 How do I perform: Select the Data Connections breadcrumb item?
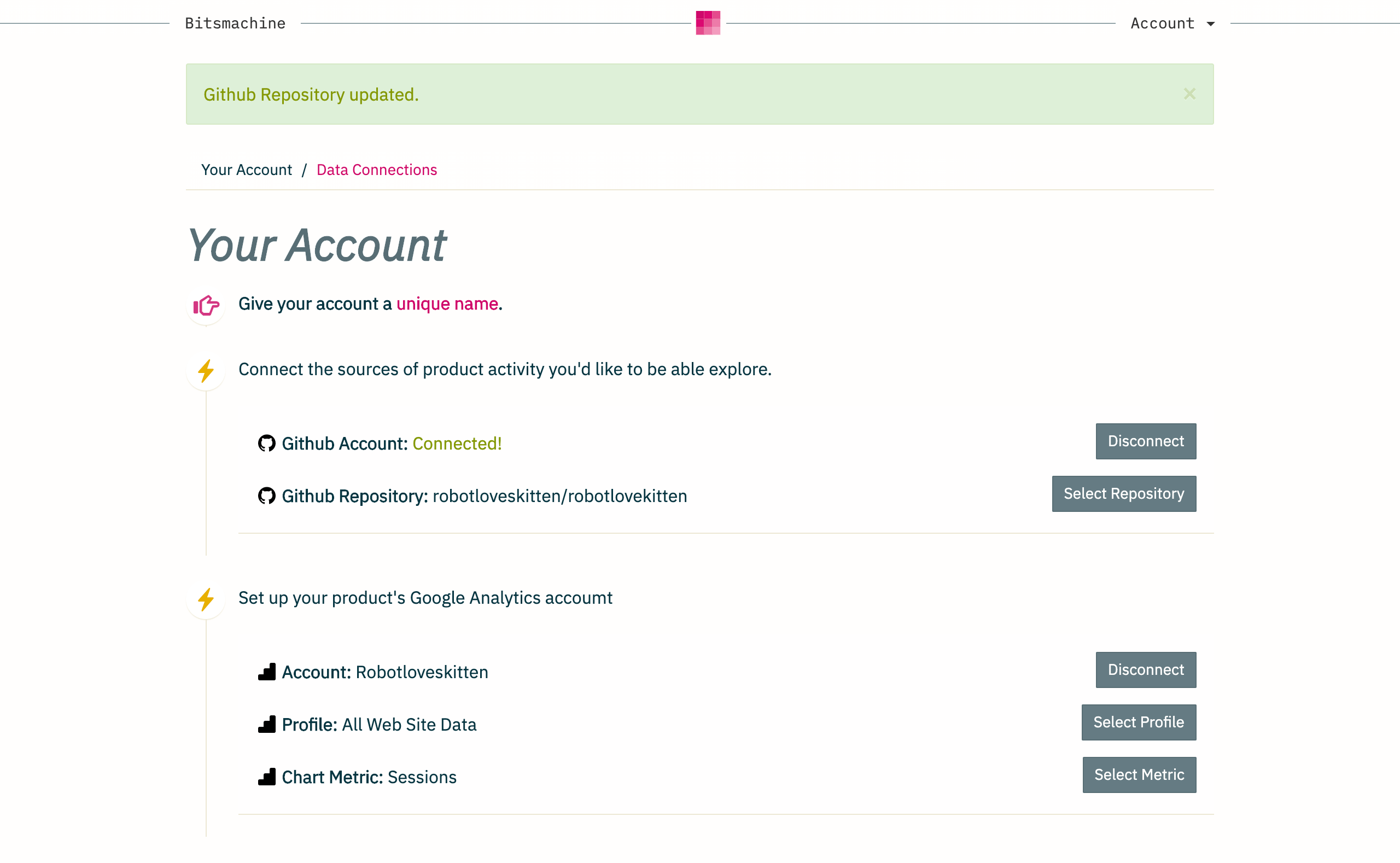[x=376, y=170]
